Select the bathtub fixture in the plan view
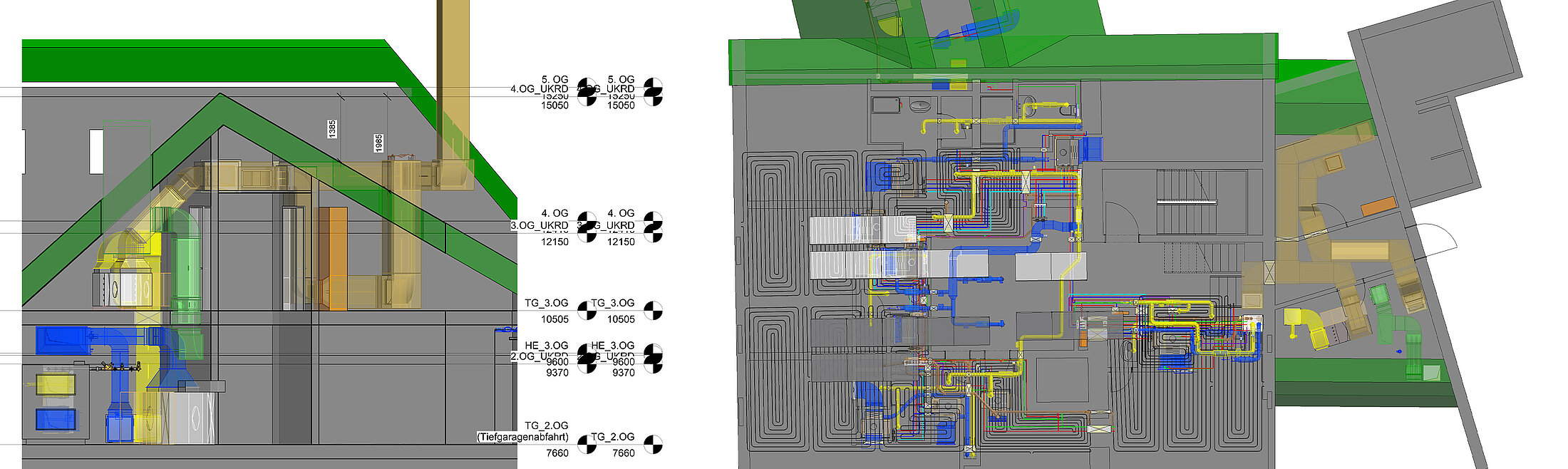The height and width of the screenshot is (469, 1568). [x=887, y=105]
